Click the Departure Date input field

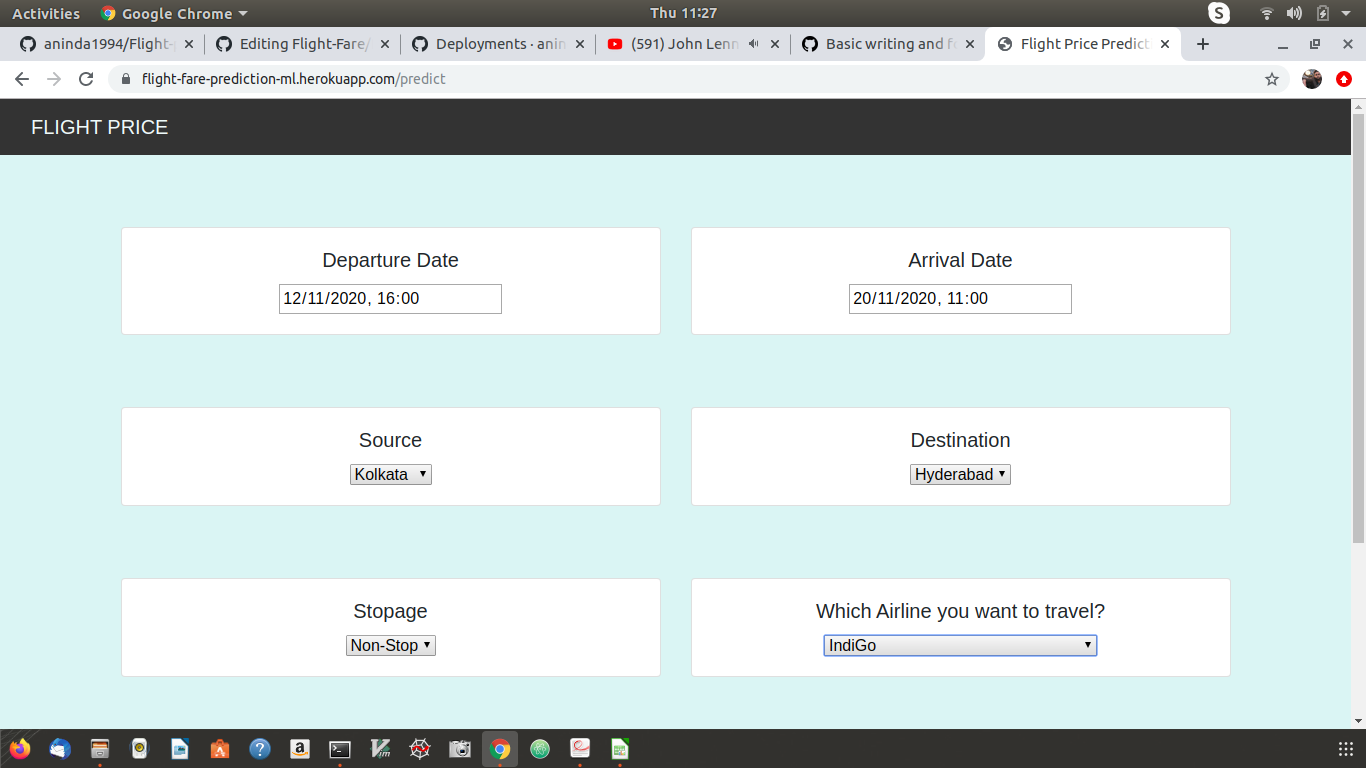point(390,298)
